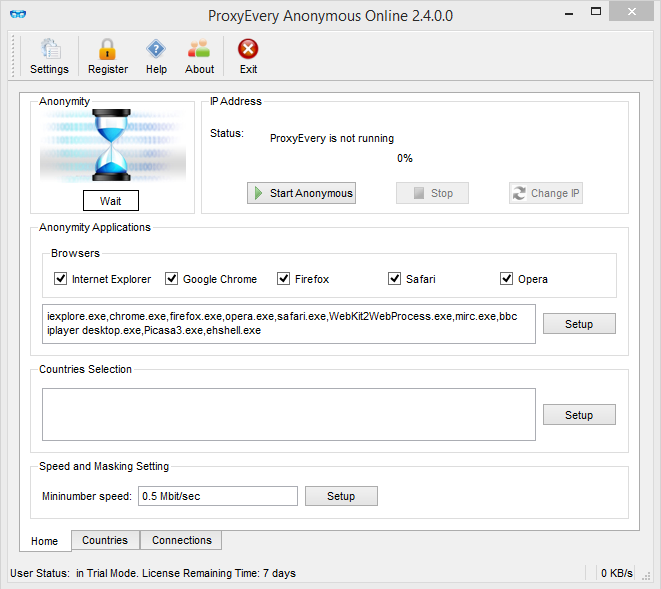Click the ProxyEvery glasses title icon

(18, 14)
